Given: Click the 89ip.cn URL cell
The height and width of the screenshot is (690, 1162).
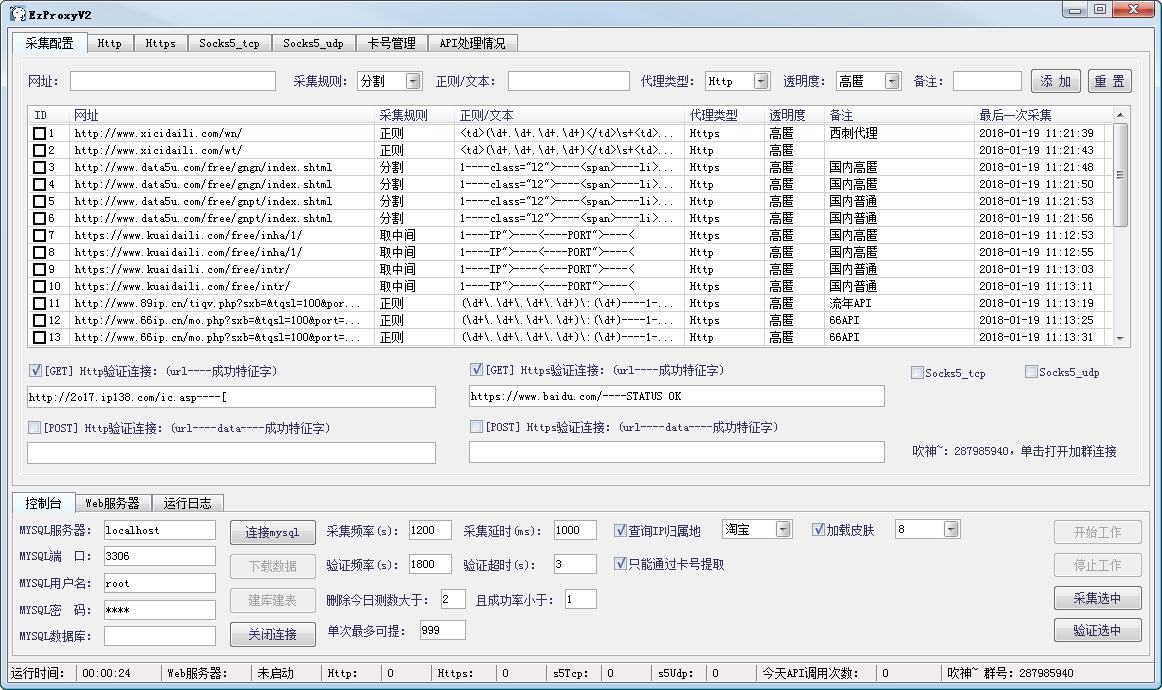Looking at the screenshot, I should click(x=222, y=303).
